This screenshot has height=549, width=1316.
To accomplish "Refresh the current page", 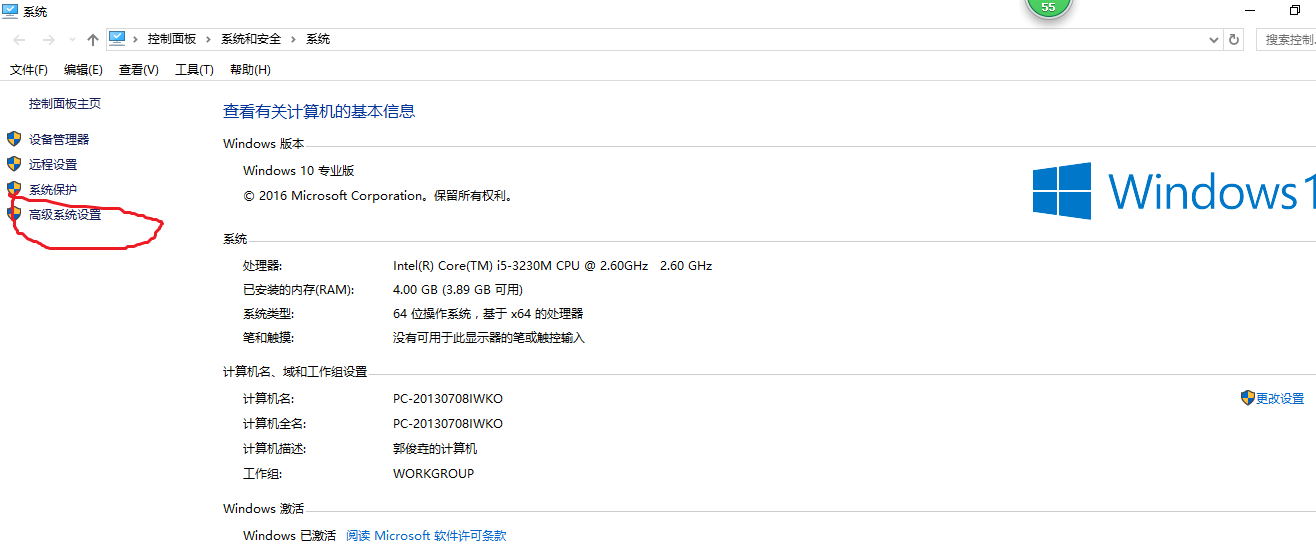I will coord(1234,39).
